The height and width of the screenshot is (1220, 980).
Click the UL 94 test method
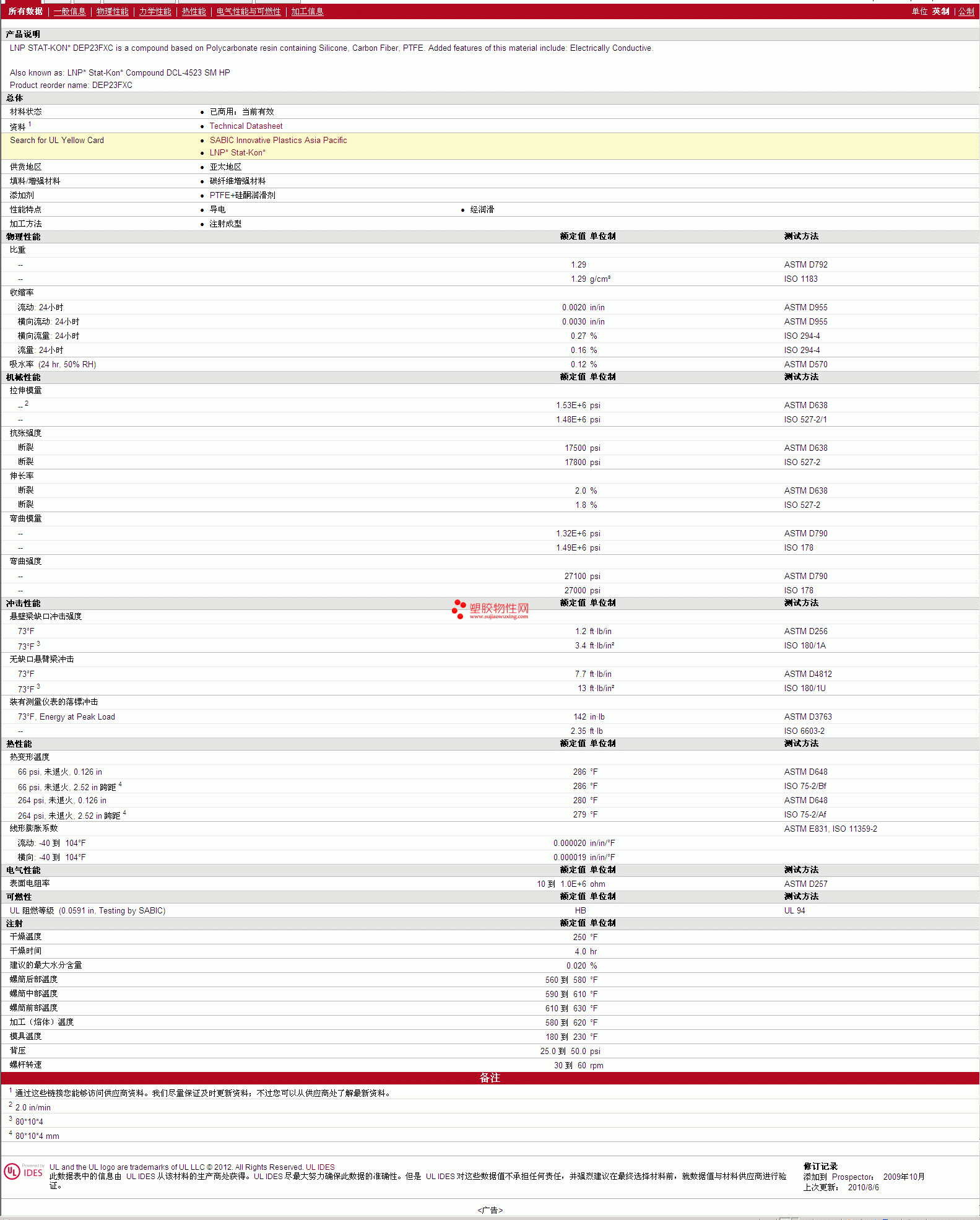(x=794, y=910)
